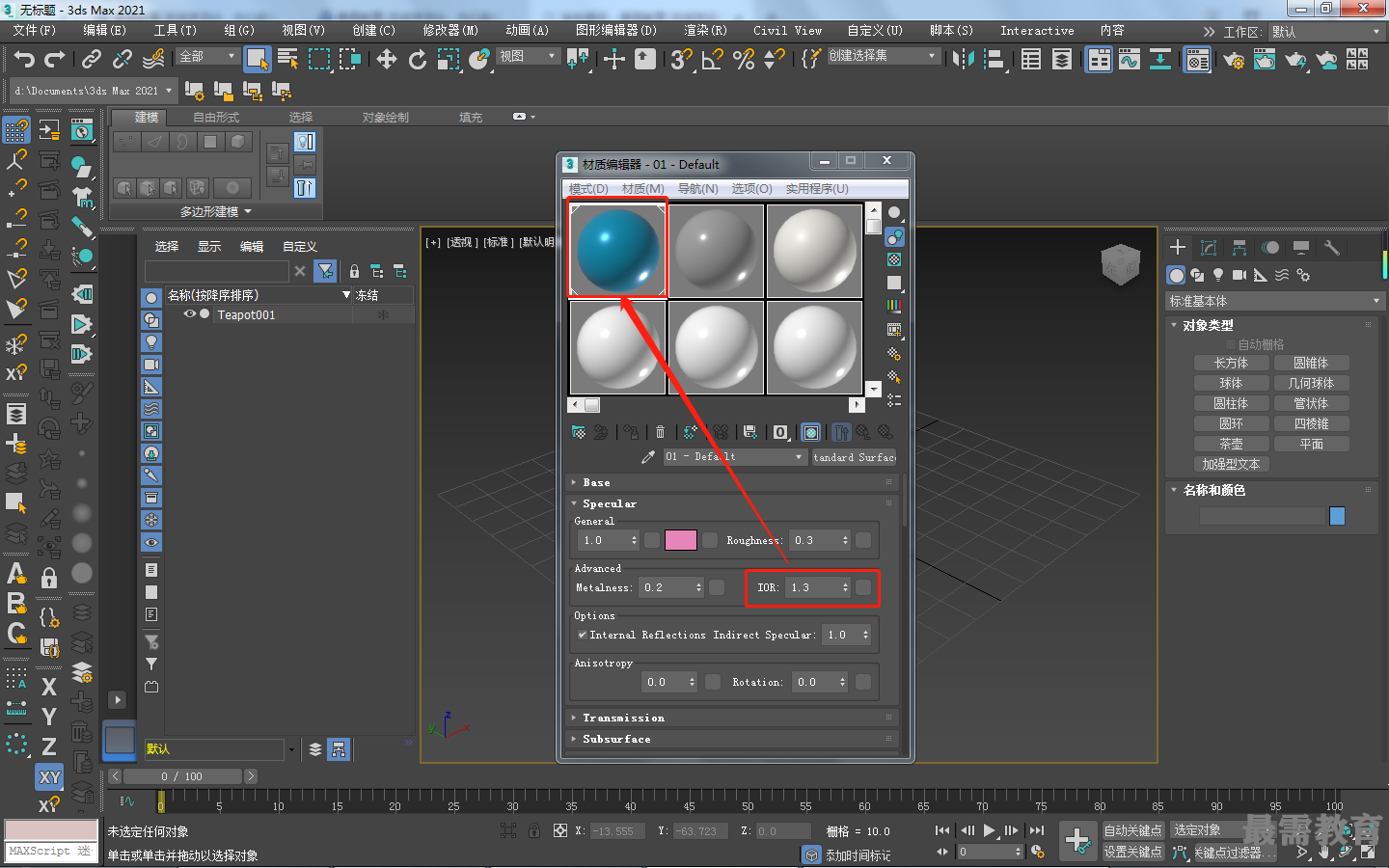The image size is (1389, 868).
Task: Open Curve Editor icon in main toolbar
Action: pyautogui.click(x=1130, y=61)
